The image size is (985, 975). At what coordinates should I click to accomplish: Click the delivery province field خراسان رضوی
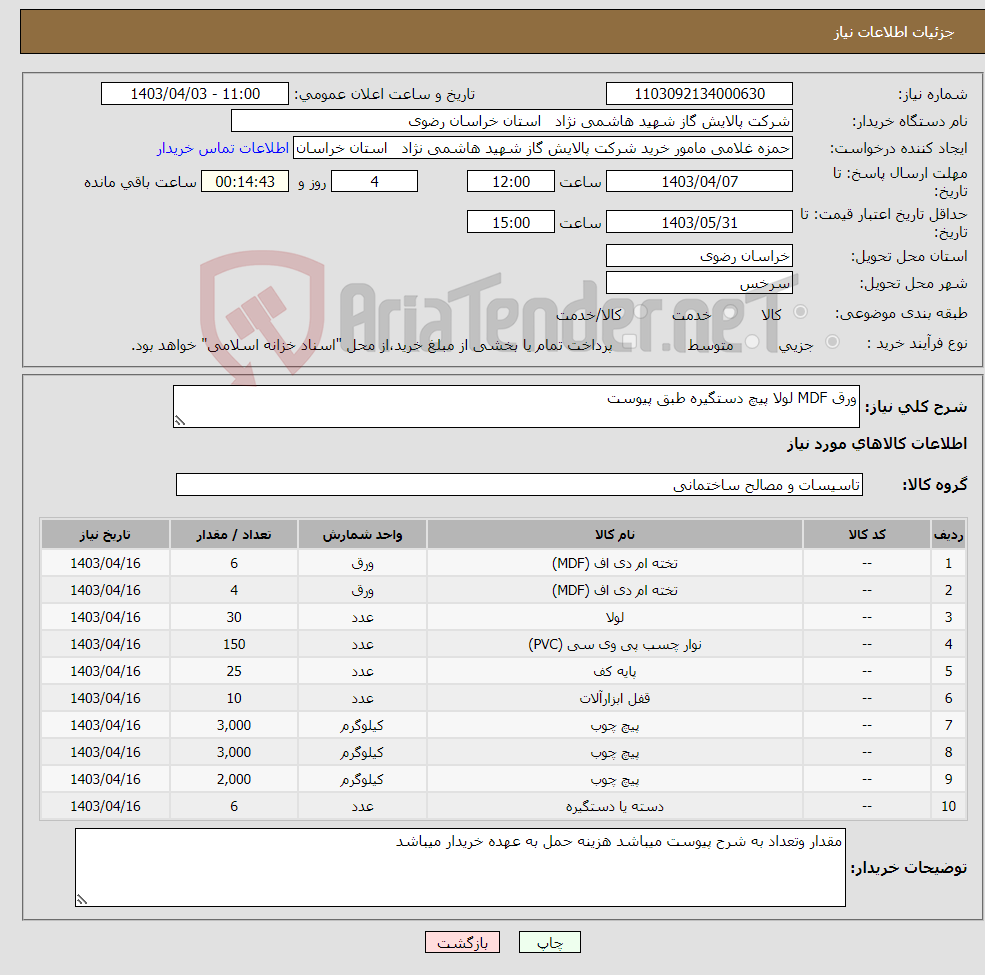coord(699,256)
